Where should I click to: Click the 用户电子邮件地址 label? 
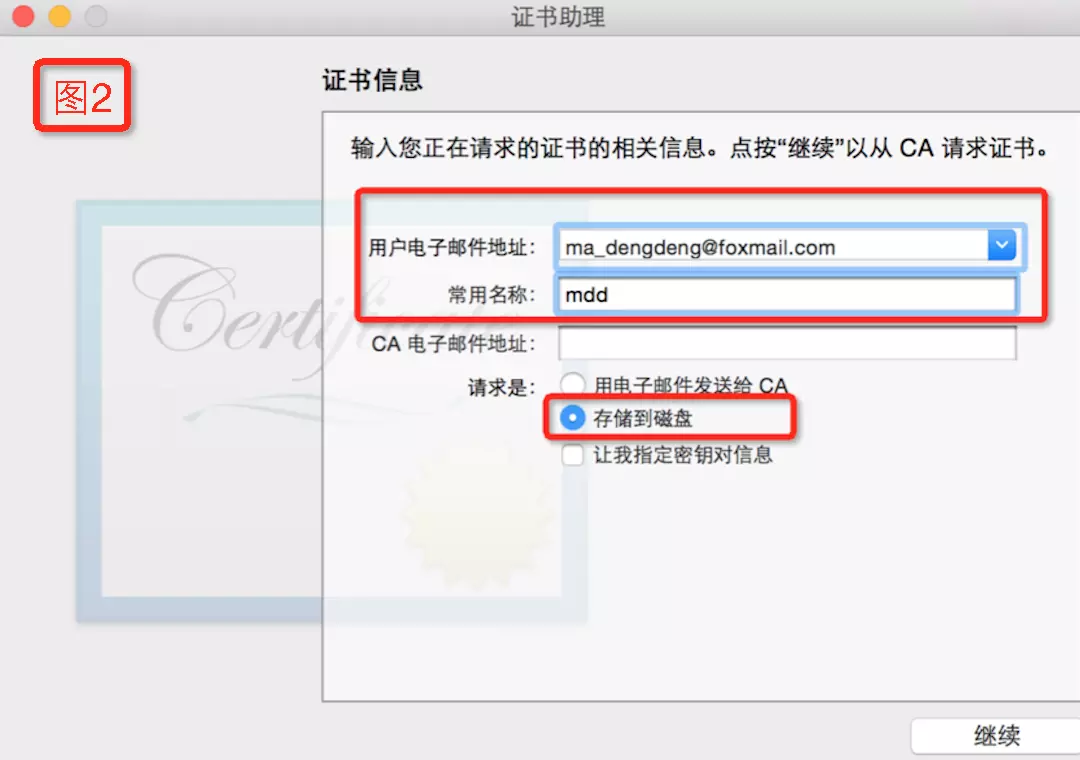click(452, 247)
